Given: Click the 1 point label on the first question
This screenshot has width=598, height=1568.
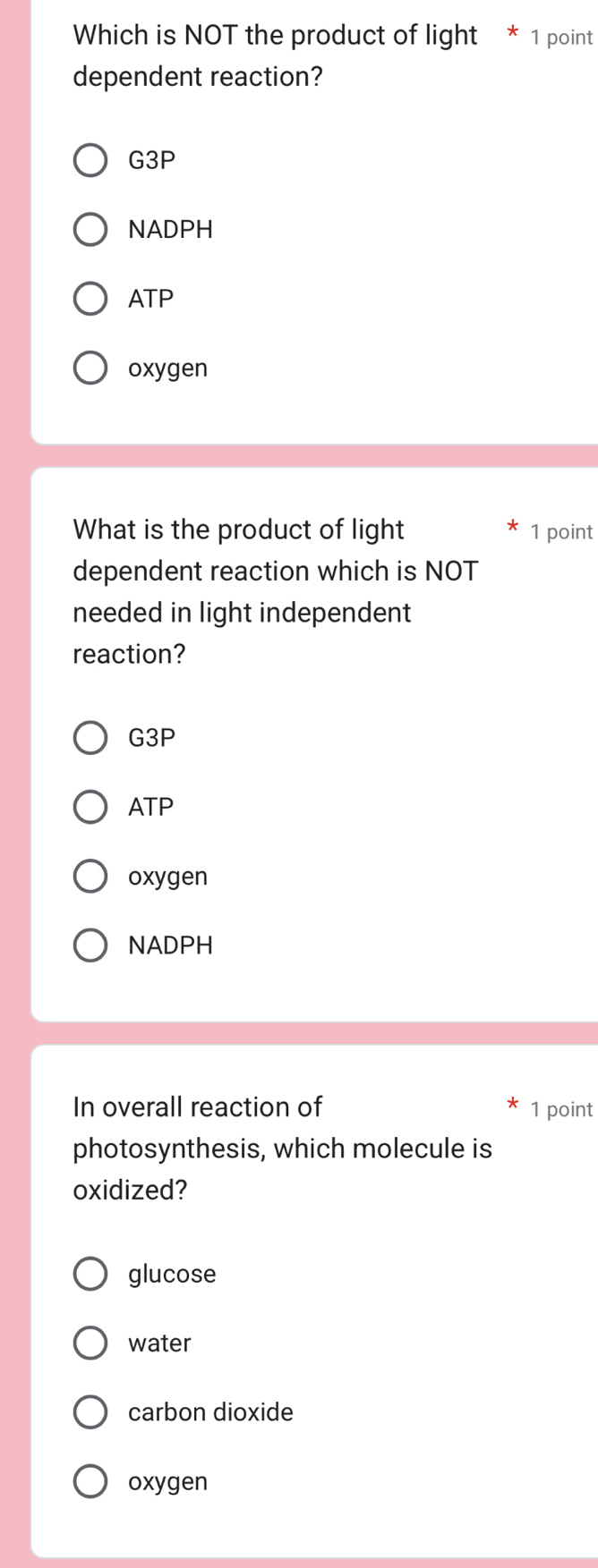Looking at the screenshot, I should (x=561, y=37).
